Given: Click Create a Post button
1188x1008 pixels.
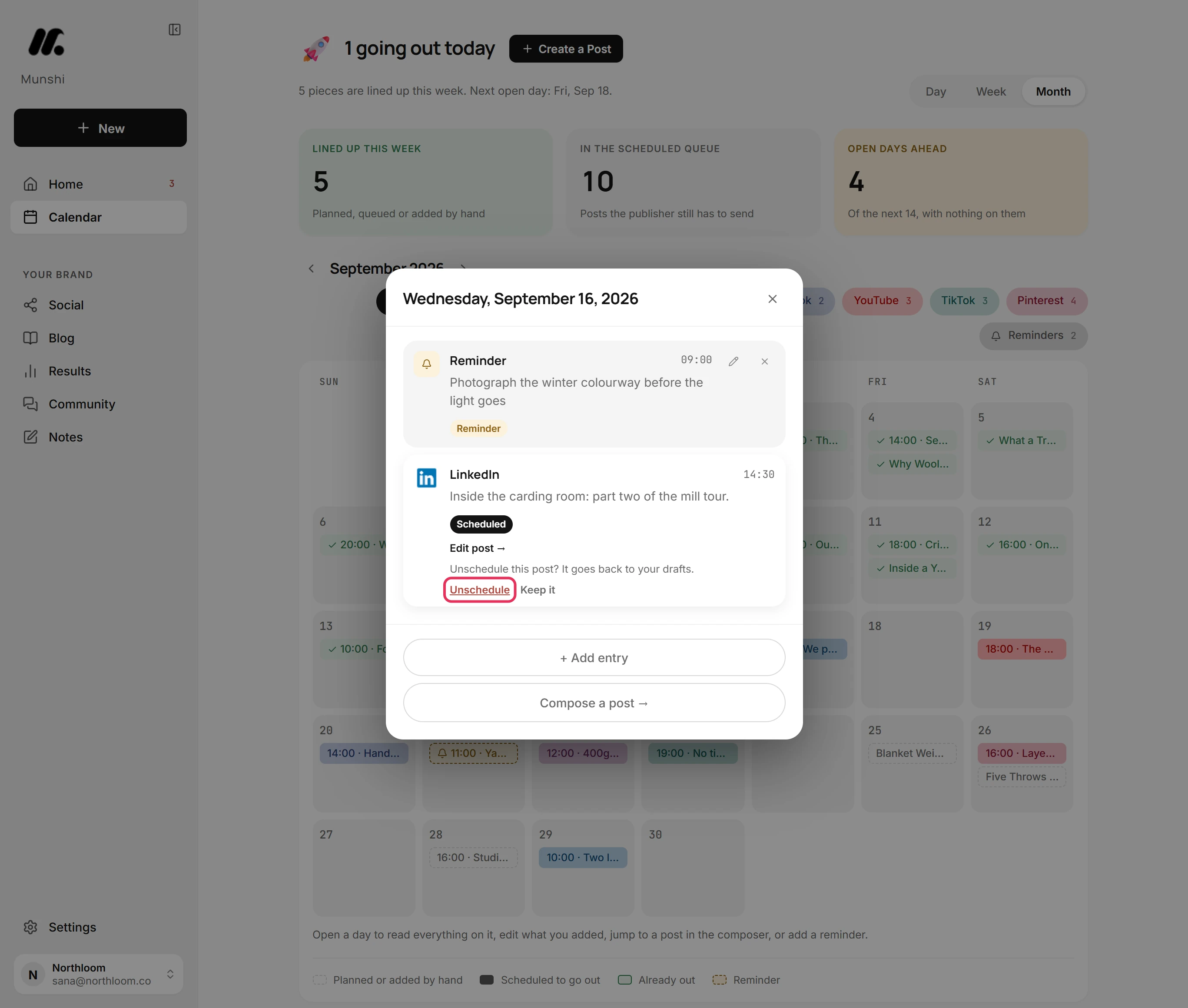Looking at the screenshot, I should [566, 49].
